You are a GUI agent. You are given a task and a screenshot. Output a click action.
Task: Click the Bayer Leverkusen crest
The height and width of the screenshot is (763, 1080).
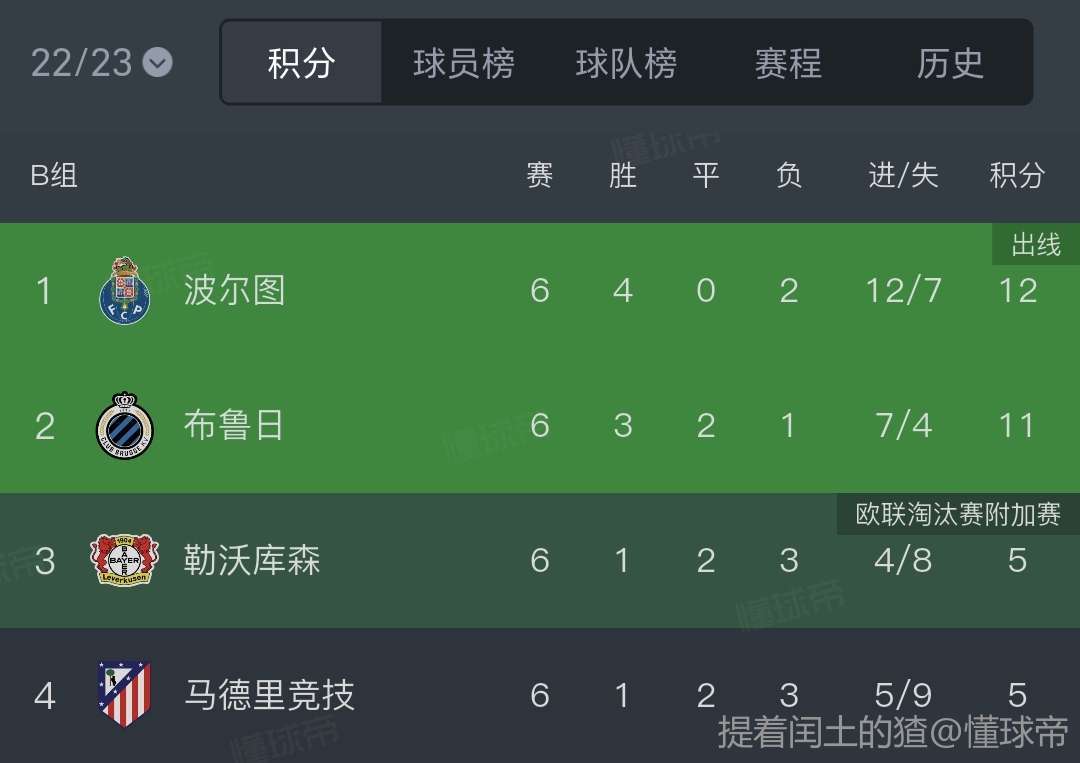[124, 560]
